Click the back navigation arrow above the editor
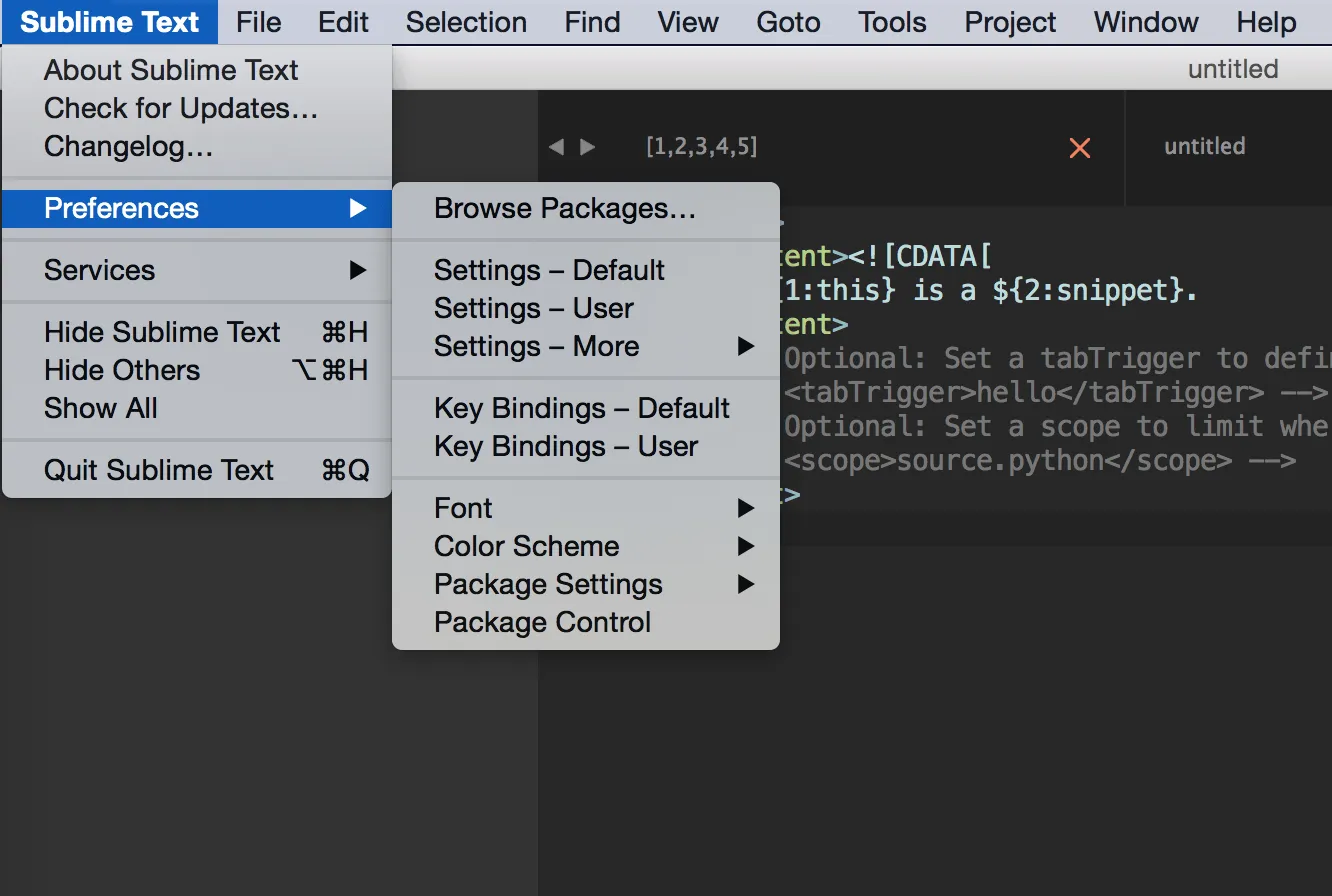The width and height of the screenshot is (1332, 896). (x=557, y=146)
